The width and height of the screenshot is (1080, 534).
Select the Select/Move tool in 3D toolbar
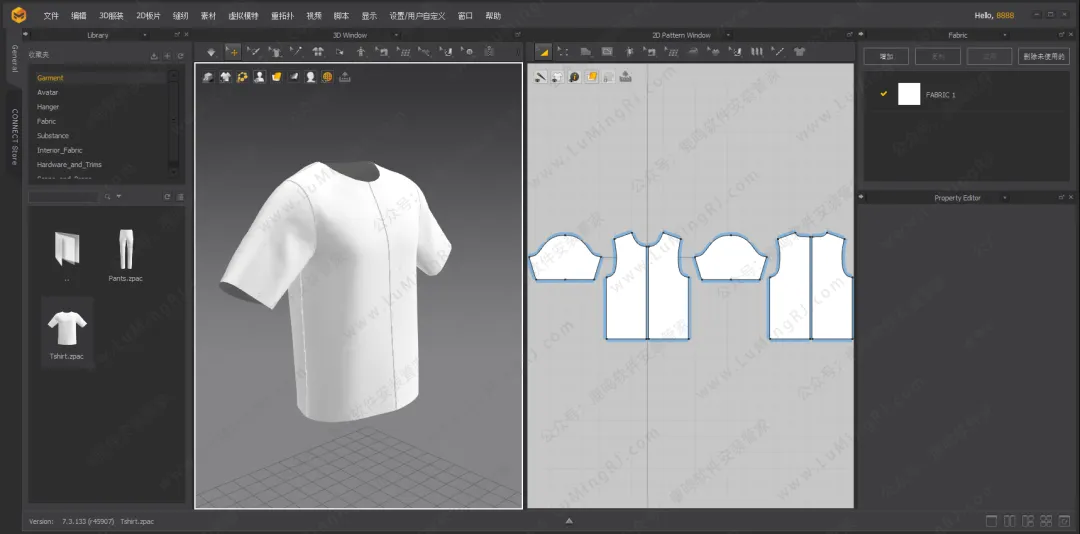point(233,51)
